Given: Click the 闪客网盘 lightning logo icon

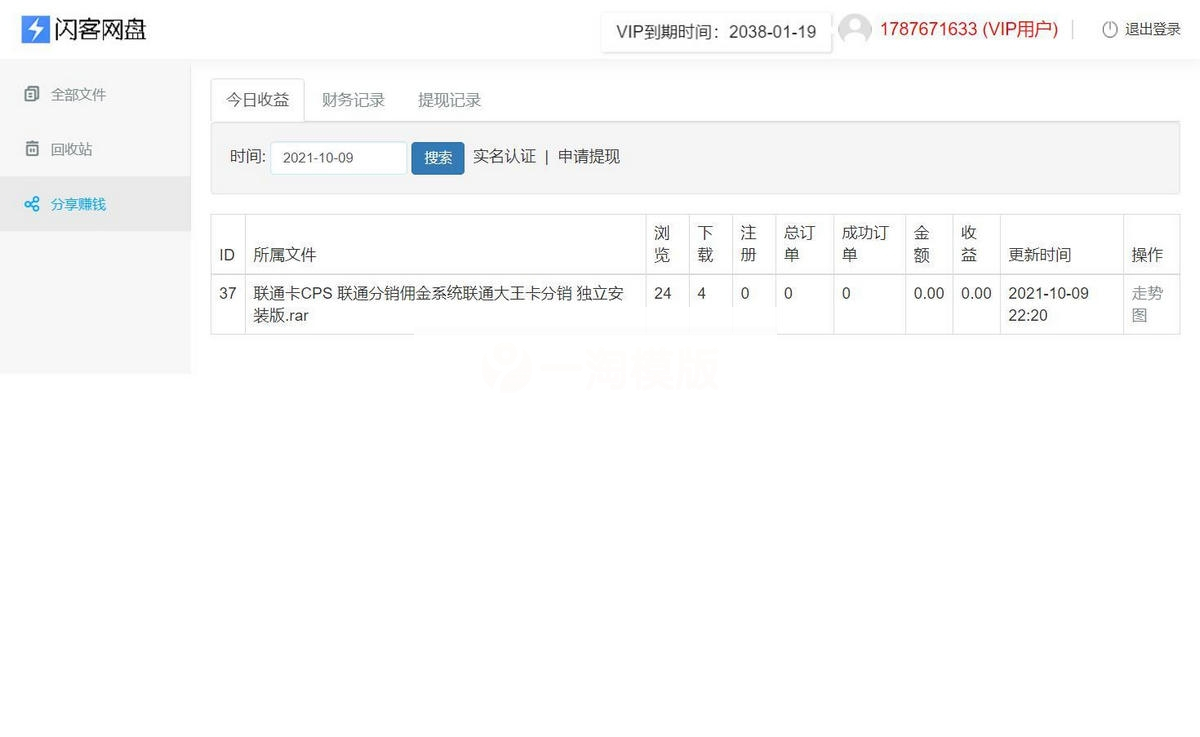Looking at the screenshot, I should 33,29.
